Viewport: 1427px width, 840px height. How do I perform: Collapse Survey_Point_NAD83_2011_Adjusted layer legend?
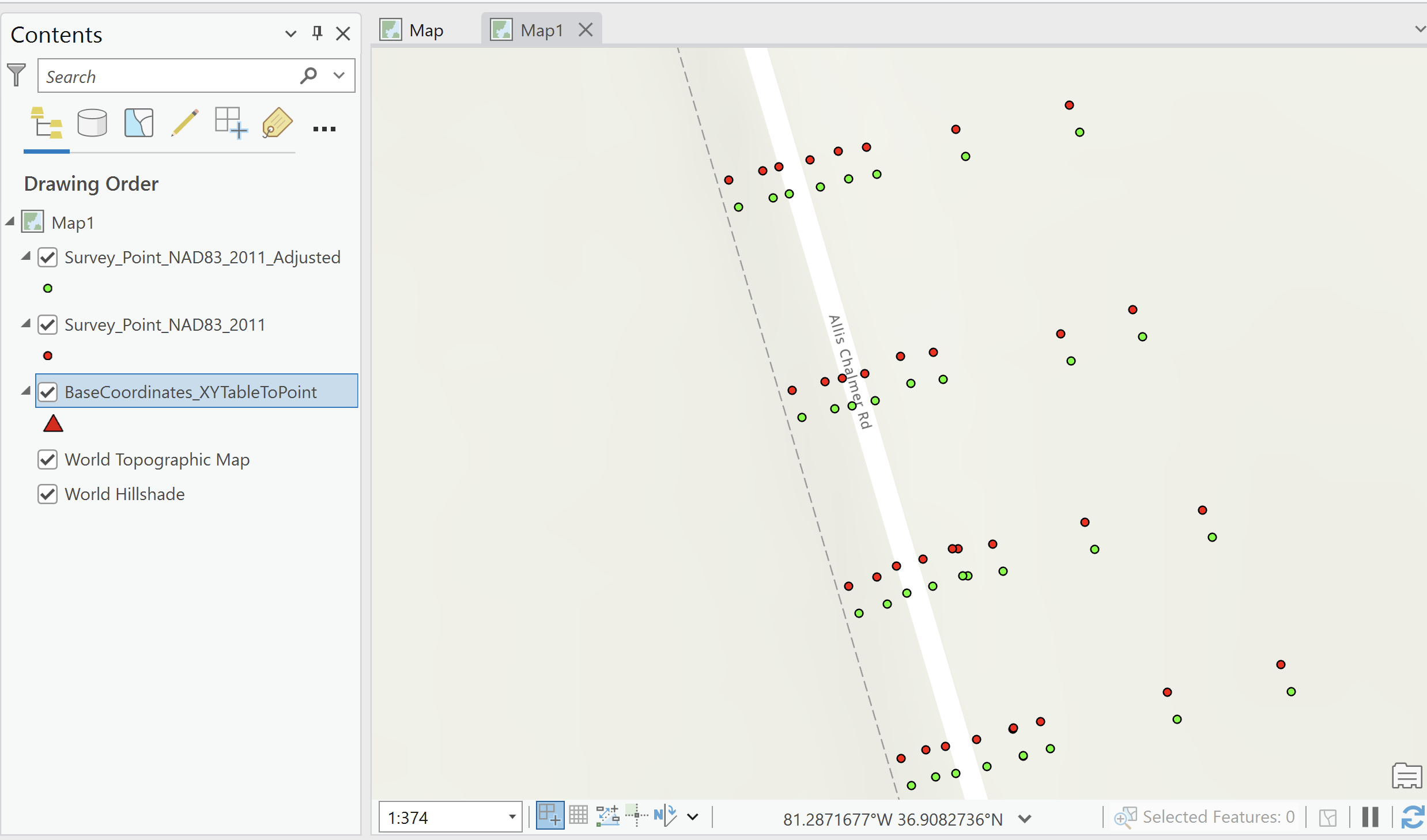click(x=26, y=256)
